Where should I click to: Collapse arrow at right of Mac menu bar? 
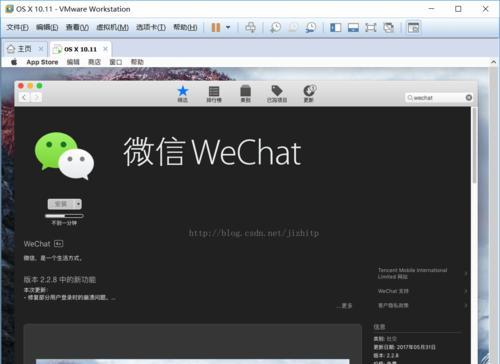(x=494, y=62)
